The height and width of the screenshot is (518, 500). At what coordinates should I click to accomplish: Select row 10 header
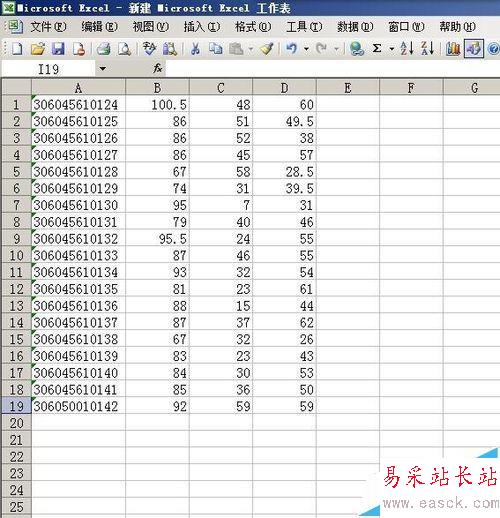17,255
